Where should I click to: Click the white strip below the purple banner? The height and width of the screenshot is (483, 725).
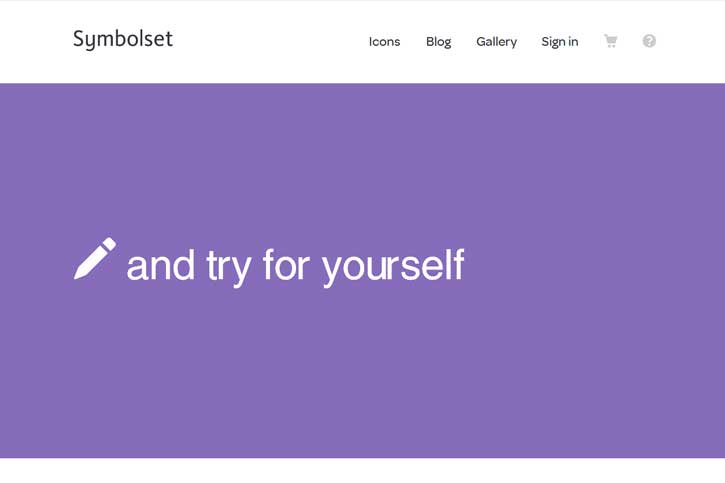(x=362, y=471)
